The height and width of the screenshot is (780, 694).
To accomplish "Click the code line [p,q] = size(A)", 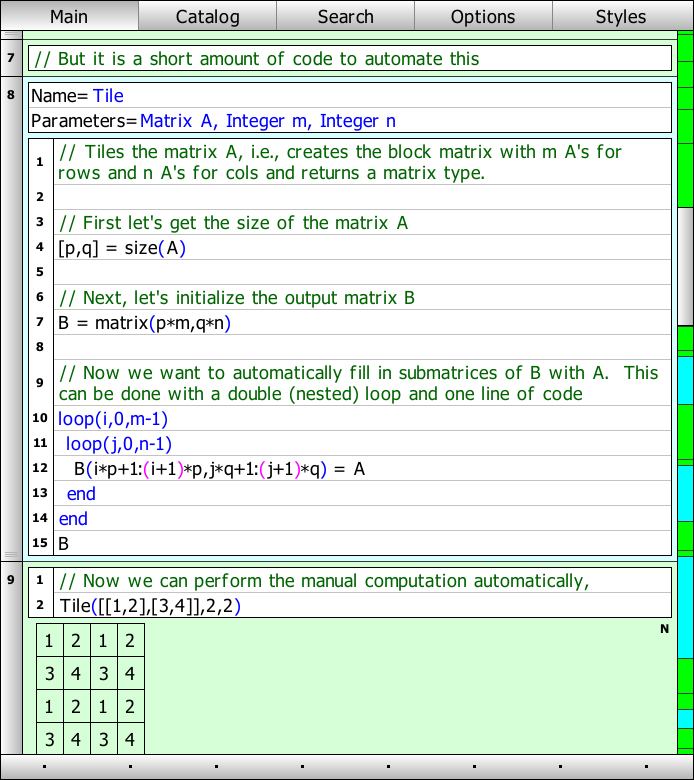I will click(x=122, y=247).
